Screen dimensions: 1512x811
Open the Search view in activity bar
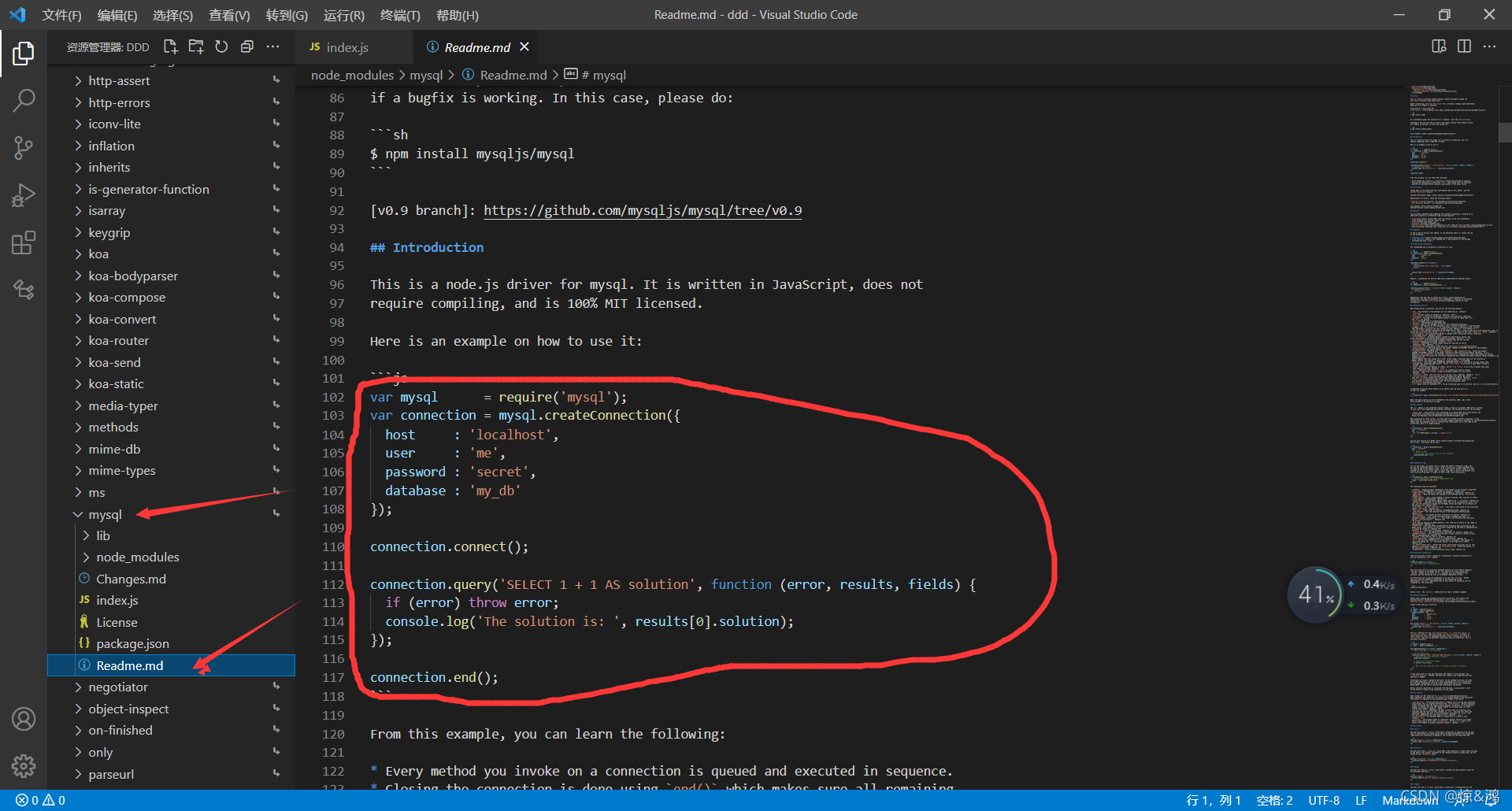coord(24,100)
